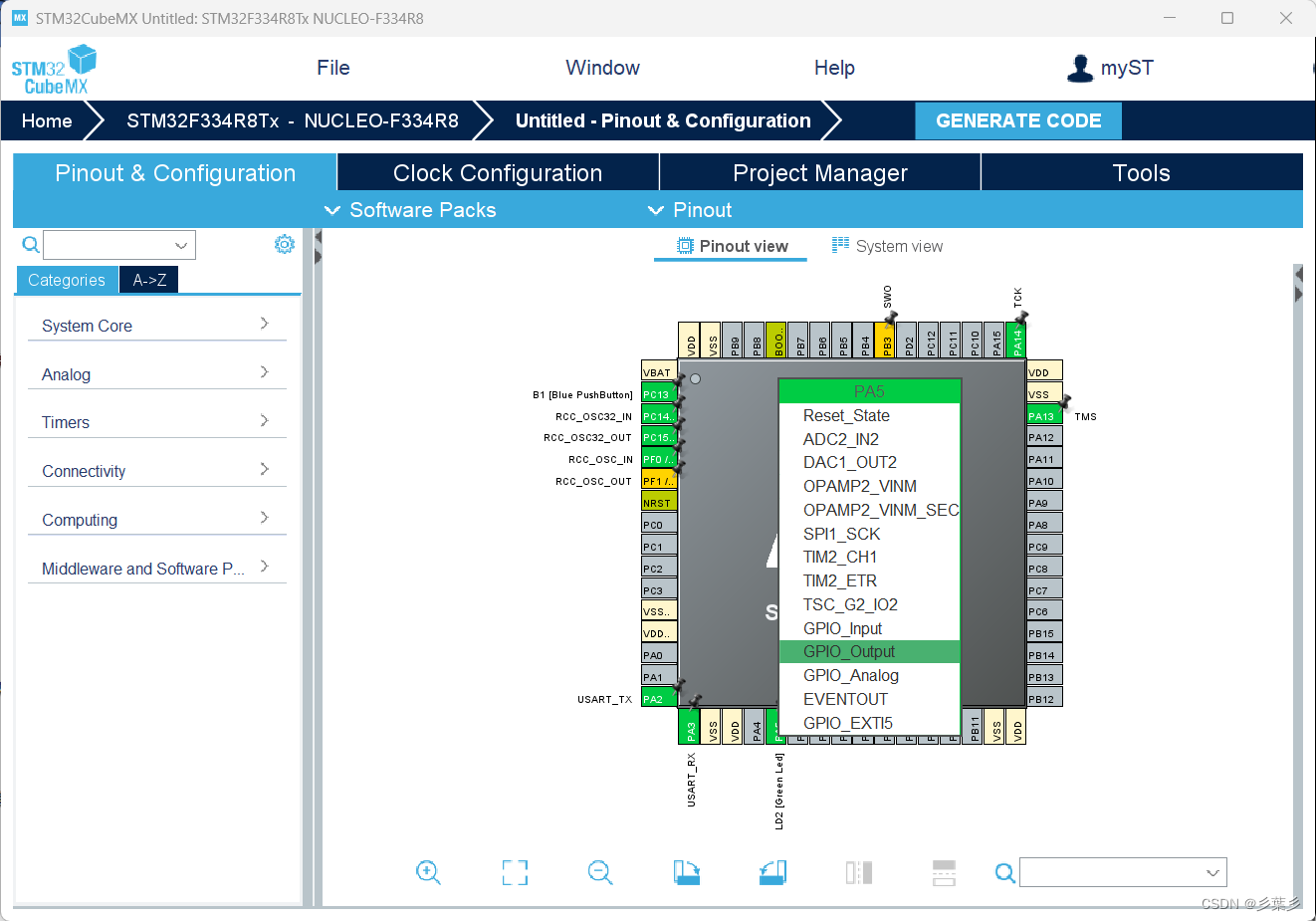Go to Home breadcrumb

(x=47, y=120)
